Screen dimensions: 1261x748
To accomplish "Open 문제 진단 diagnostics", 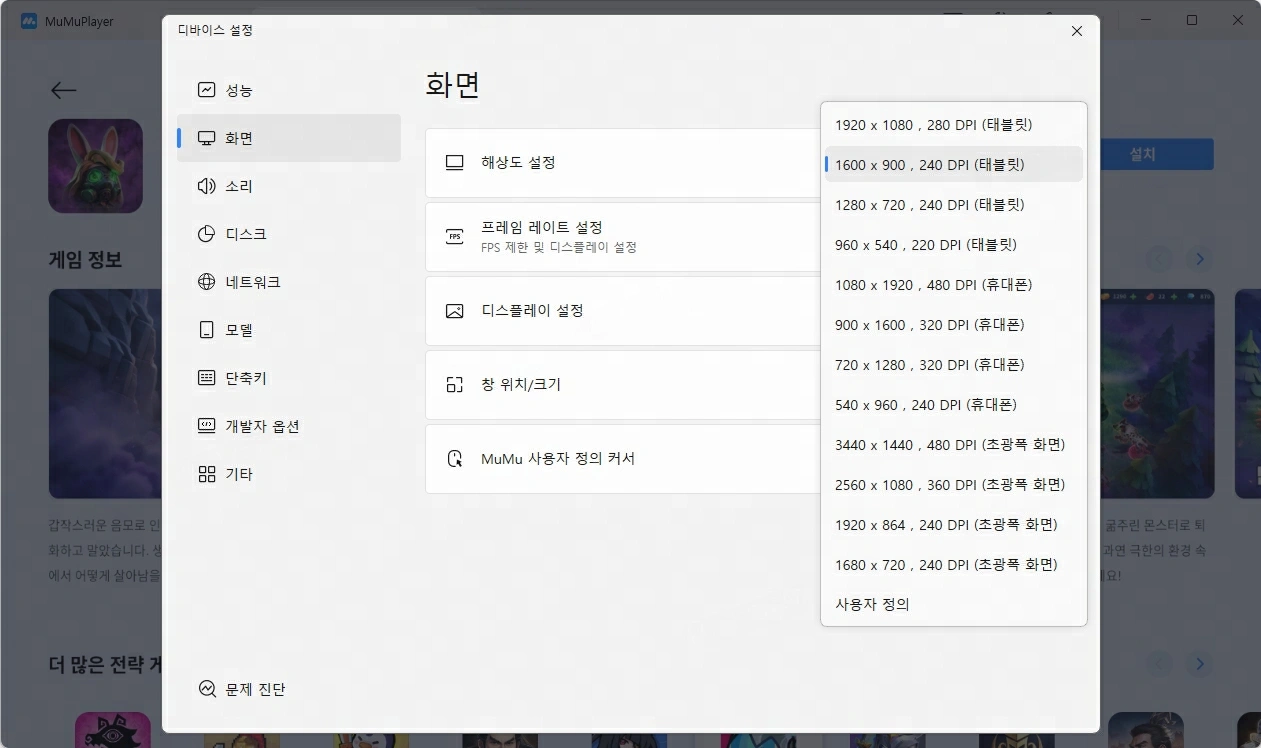I will click(242, 689).
